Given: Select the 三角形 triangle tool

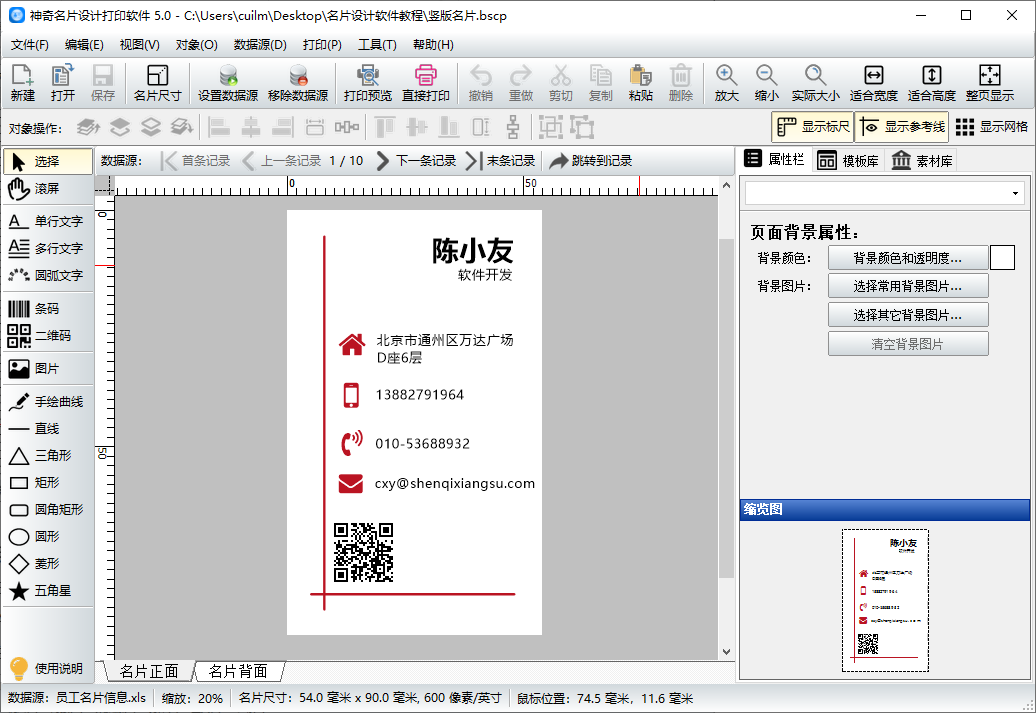Looking at the screenshot, I should click(x=48, y=455).
